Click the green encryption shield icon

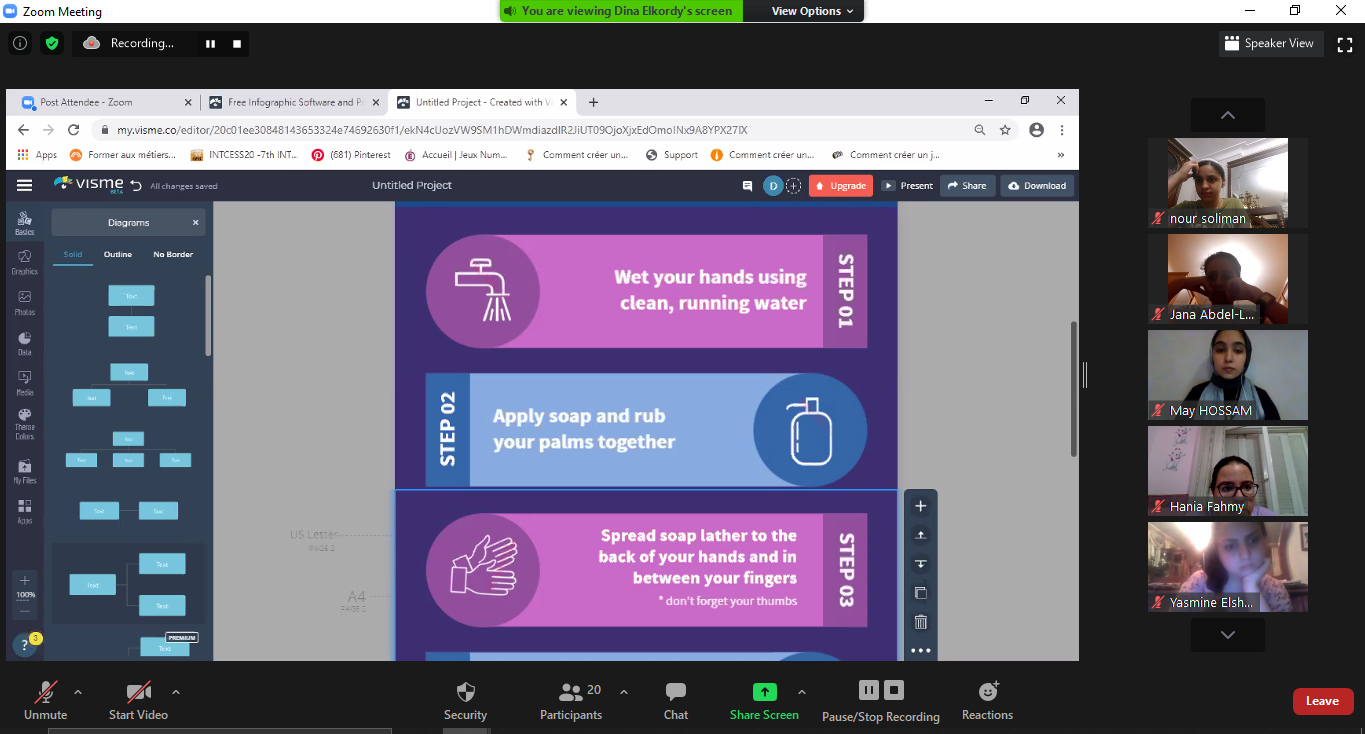(52, 43)
